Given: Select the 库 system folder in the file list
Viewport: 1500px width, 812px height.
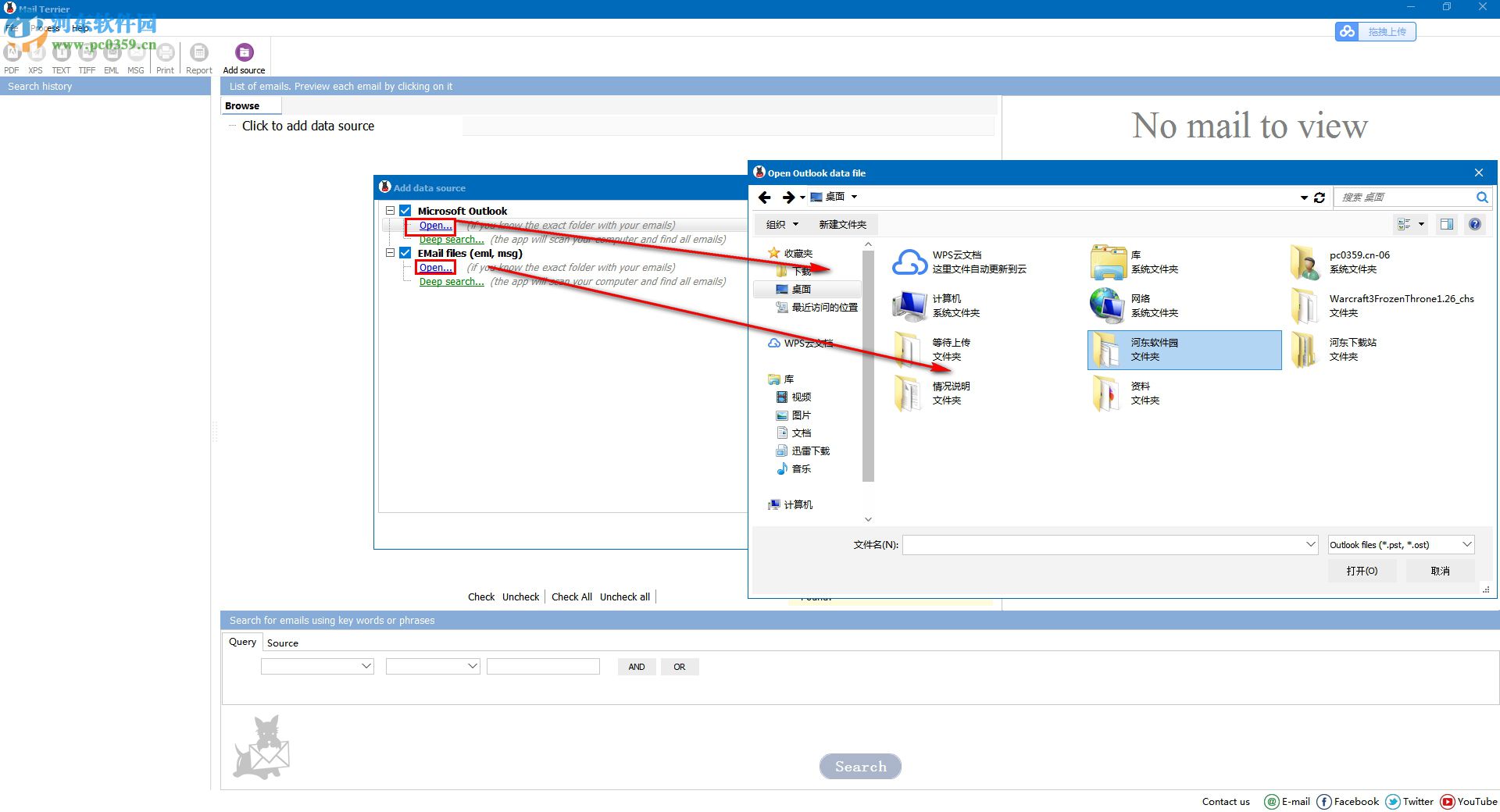Looking at the screenshot, I should (1134, 262).
